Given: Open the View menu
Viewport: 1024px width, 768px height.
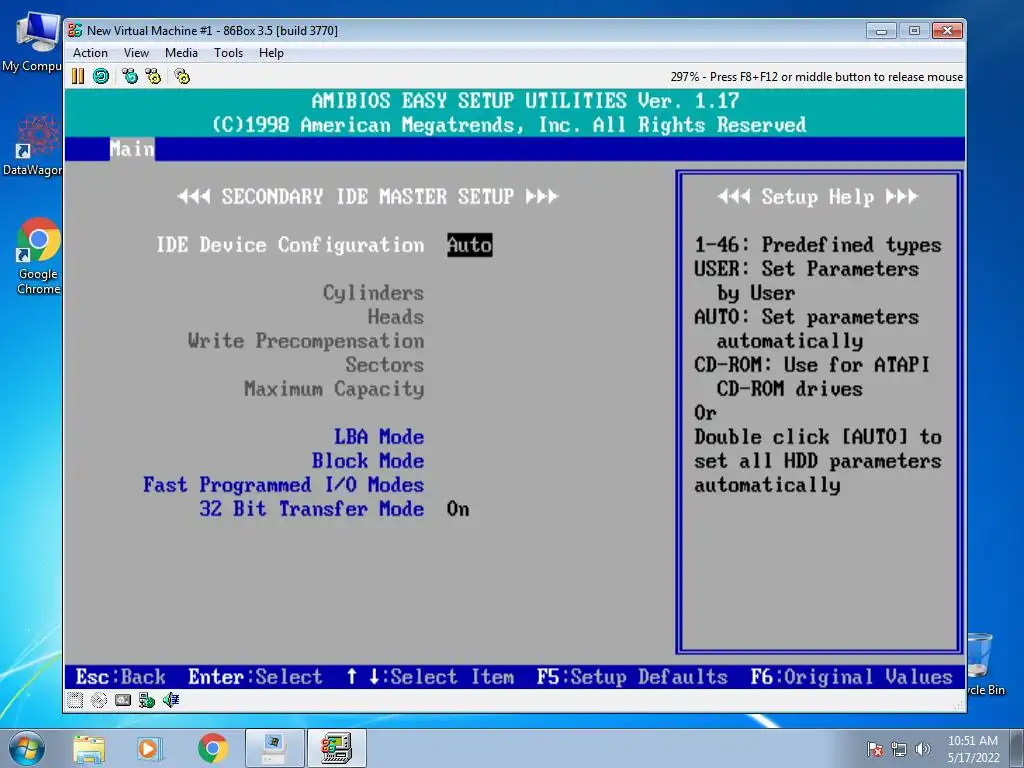Looking at the screenshot, I should coord(136,53).
